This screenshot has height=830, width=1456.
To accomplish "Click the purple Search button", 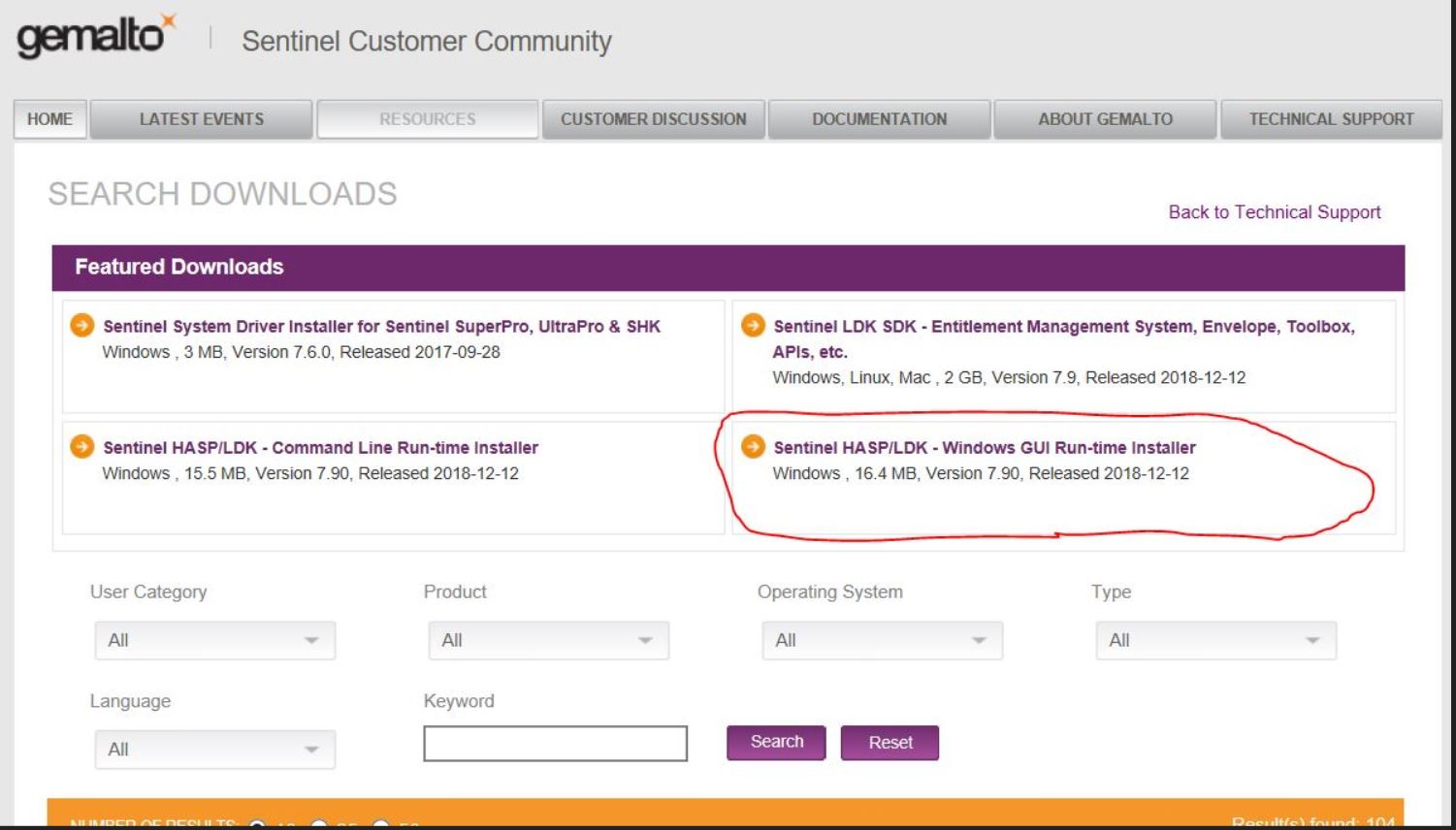I will point(777,742).
